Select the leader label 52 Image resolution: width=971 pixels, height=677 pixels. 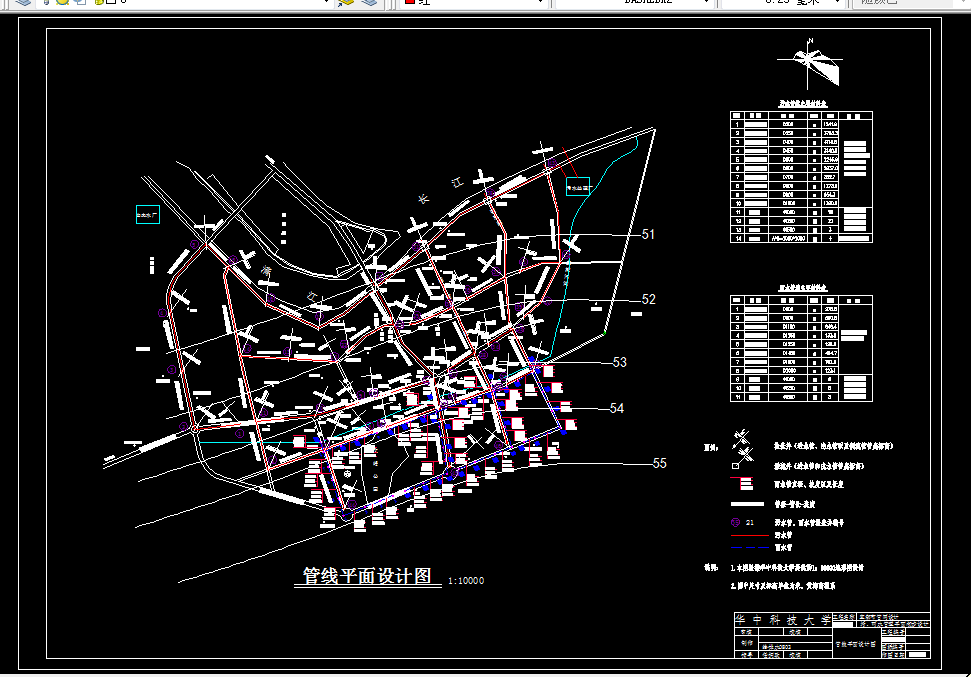pos(648,299)
